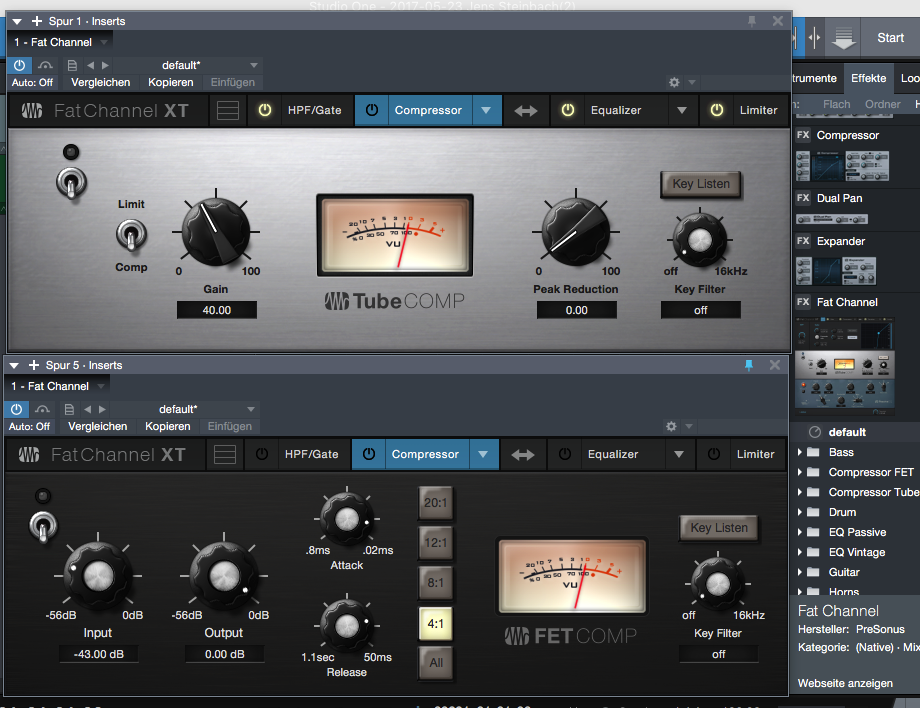Toggle HPF/Gate power in Spur 1

pyautogui.click(x=265, y=110)
